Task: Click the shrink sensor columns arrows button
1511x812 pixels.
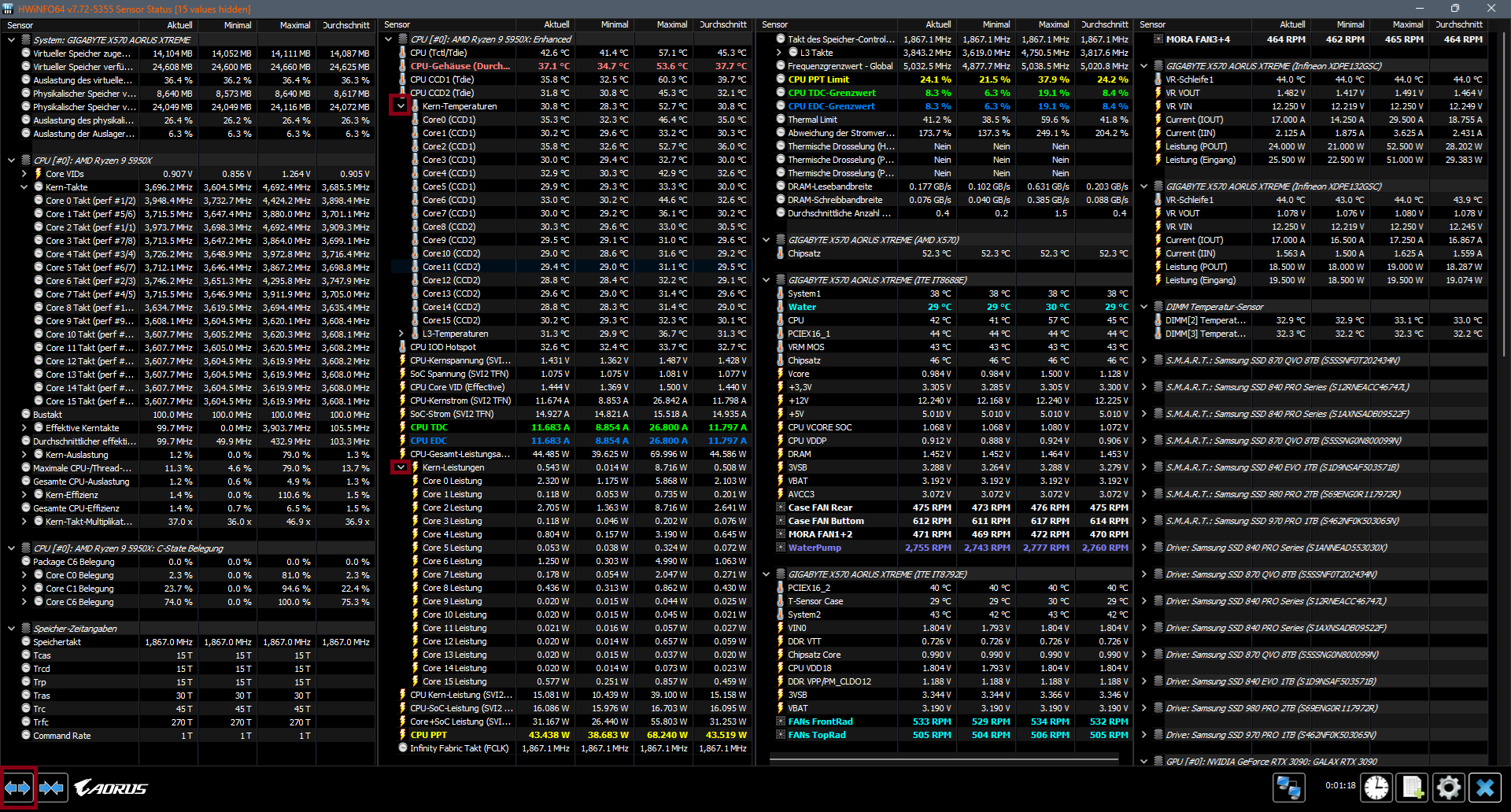Action: pos(52,788)
